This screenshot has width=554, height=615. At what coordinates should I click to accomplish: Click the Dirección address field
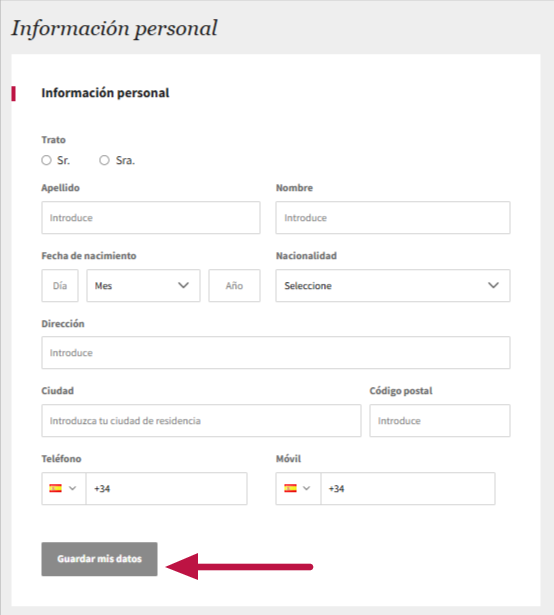pyautogui.click(x=276, y=353)
